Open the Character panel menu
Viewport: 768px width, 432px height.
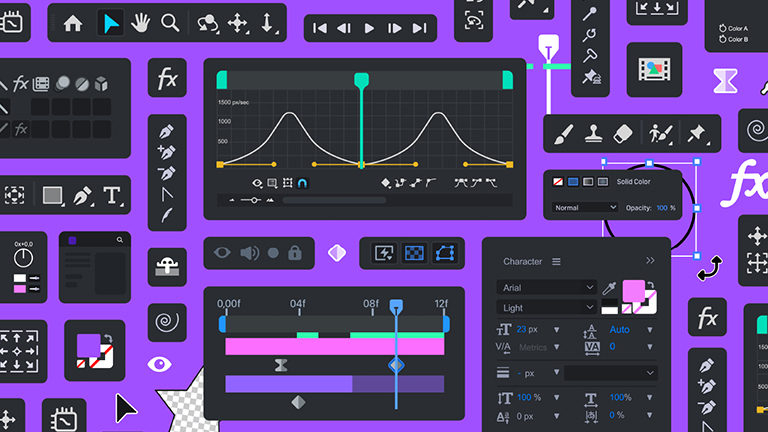[x=556, y=262]
